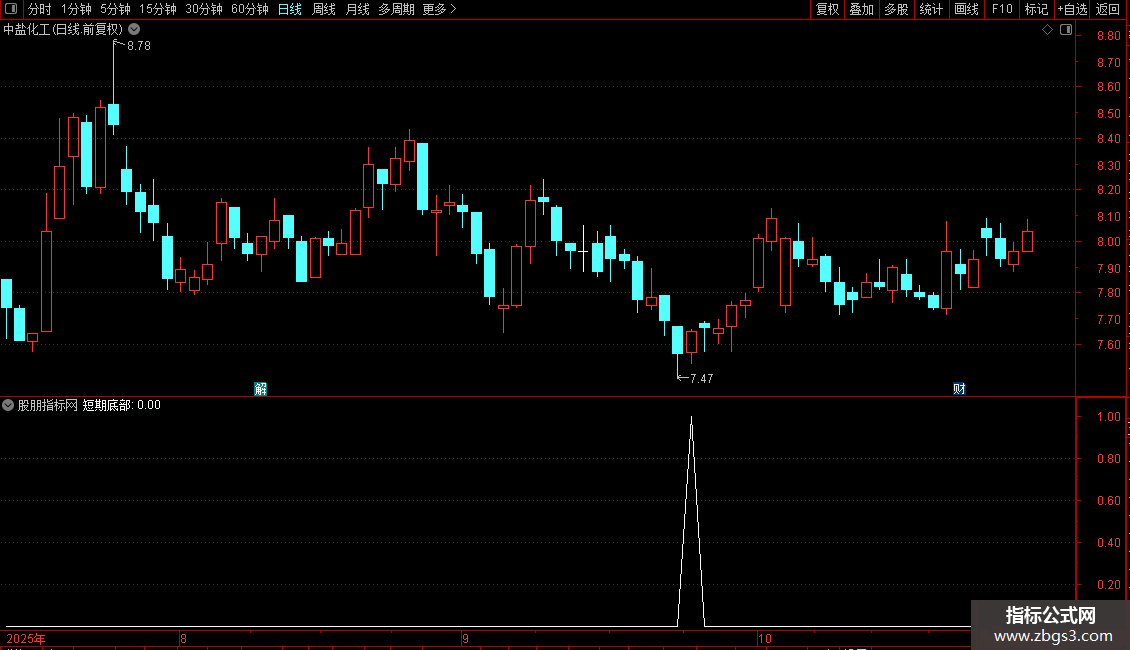This screenshot has height=650, width=1130.
Task: Click the 返回 back button
Action: (1108, 9)
